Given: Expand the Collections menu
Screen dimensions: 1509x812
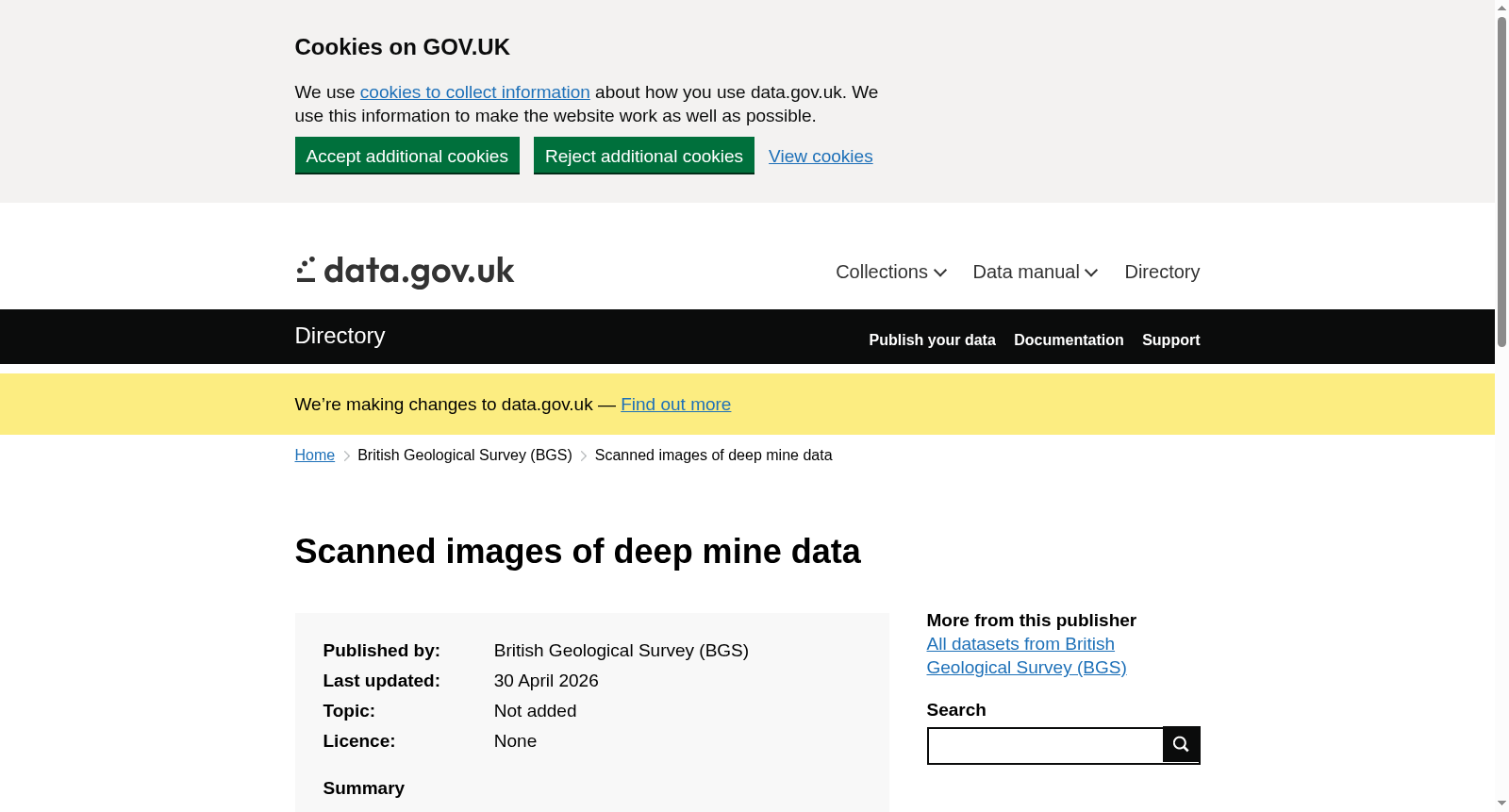Looking at the screenshot, I should (891, 272).
